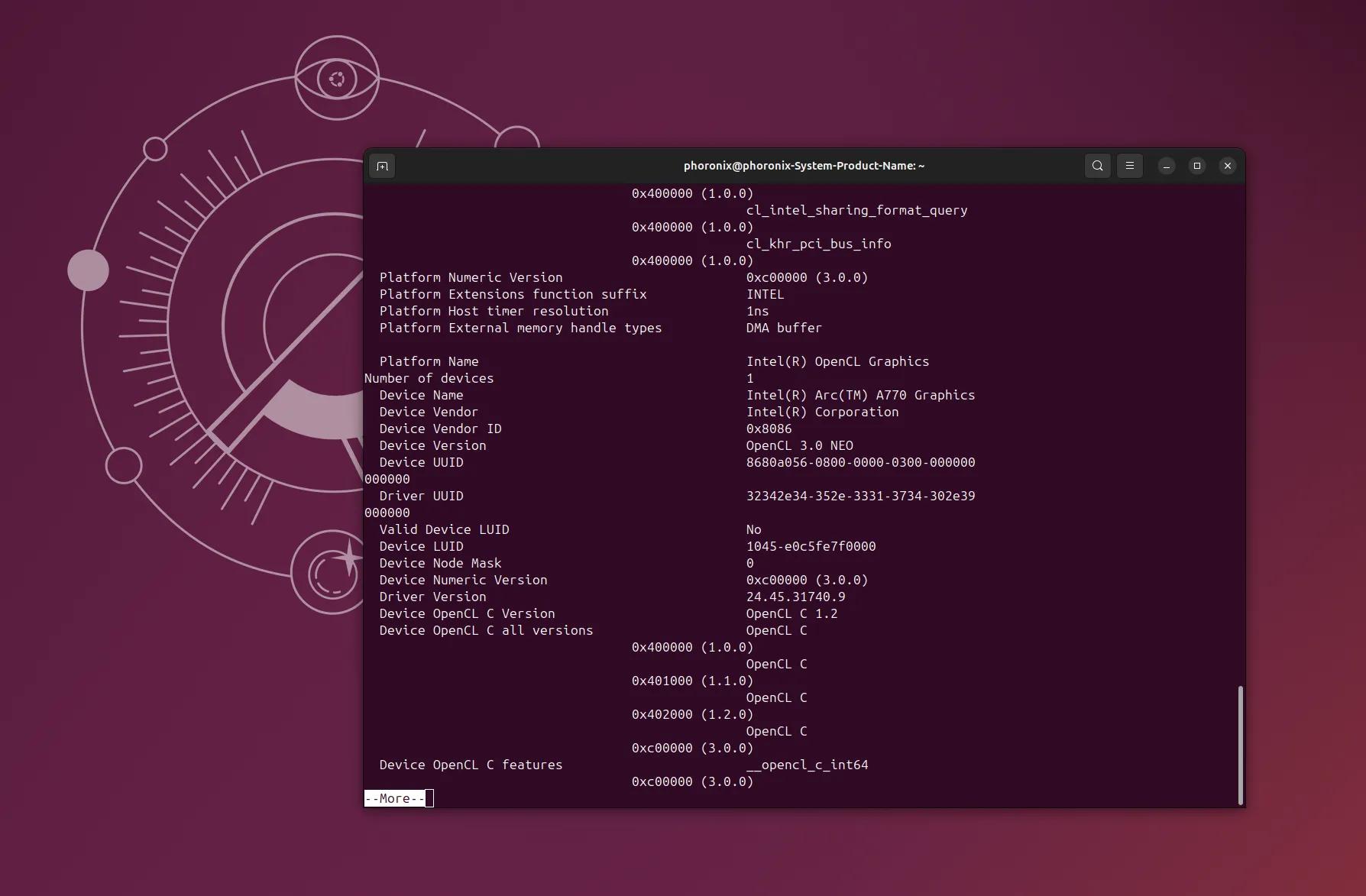
Task: Click the 'Device UUID' label
Action: point(421,462)
